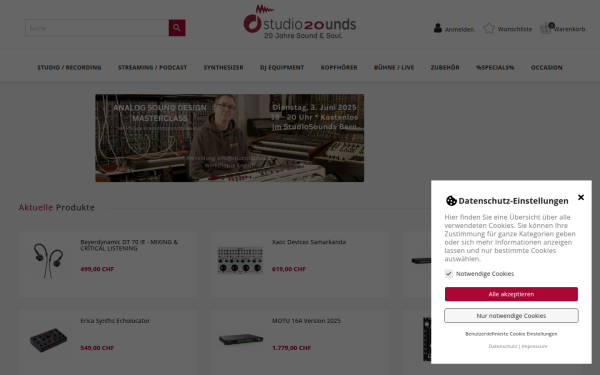Image resolution: width=600 pixels, height=375 pixels.
Task: Open Benutzerdefinierte Cookie Einstellungen
Action: [511, 334]
